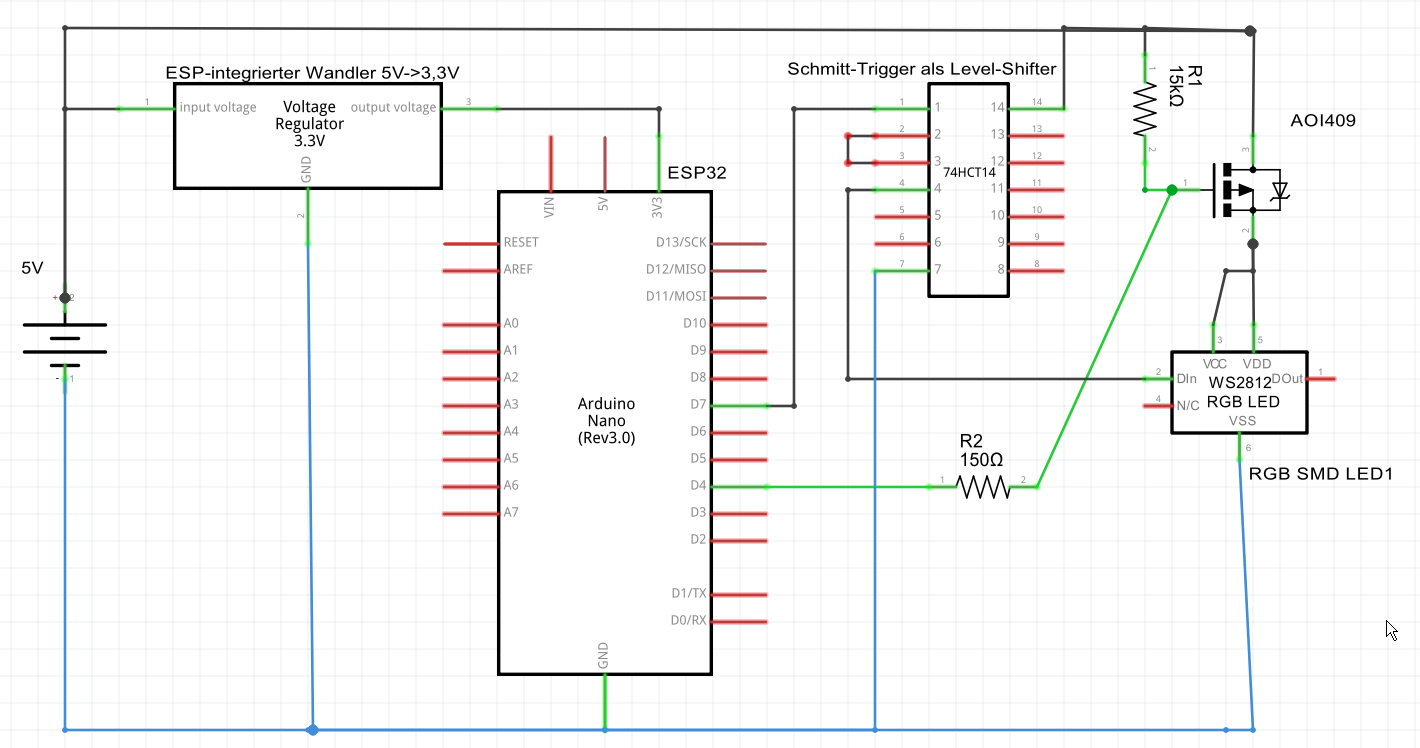Select pin 14 of the 74HCT14
The width and height of the screenshot is (1420, 748).
click(x=1036, y=107)
